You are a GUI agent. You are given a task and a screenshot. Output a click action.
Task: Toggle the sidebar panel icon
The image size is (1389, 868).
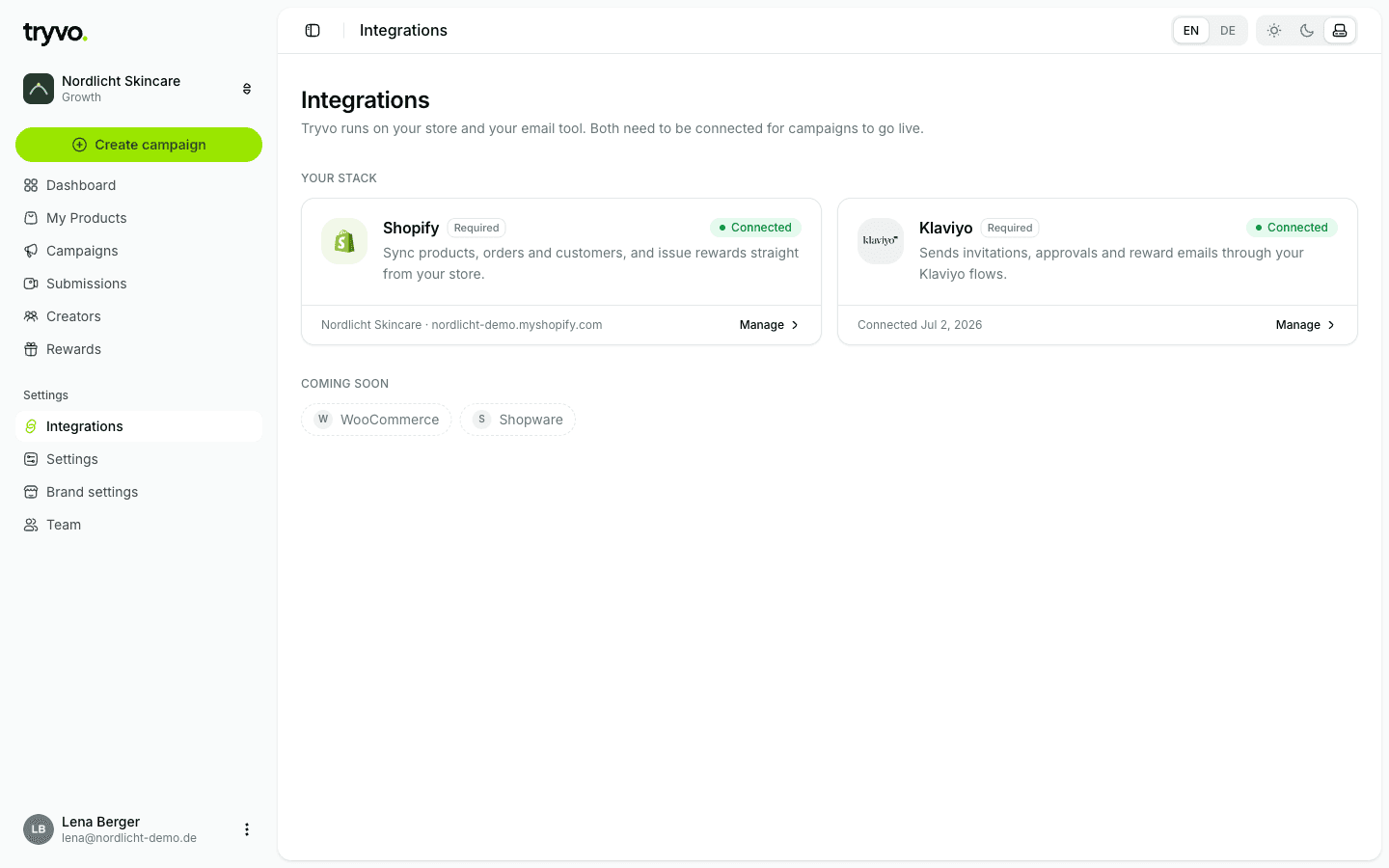click(313, 31)
